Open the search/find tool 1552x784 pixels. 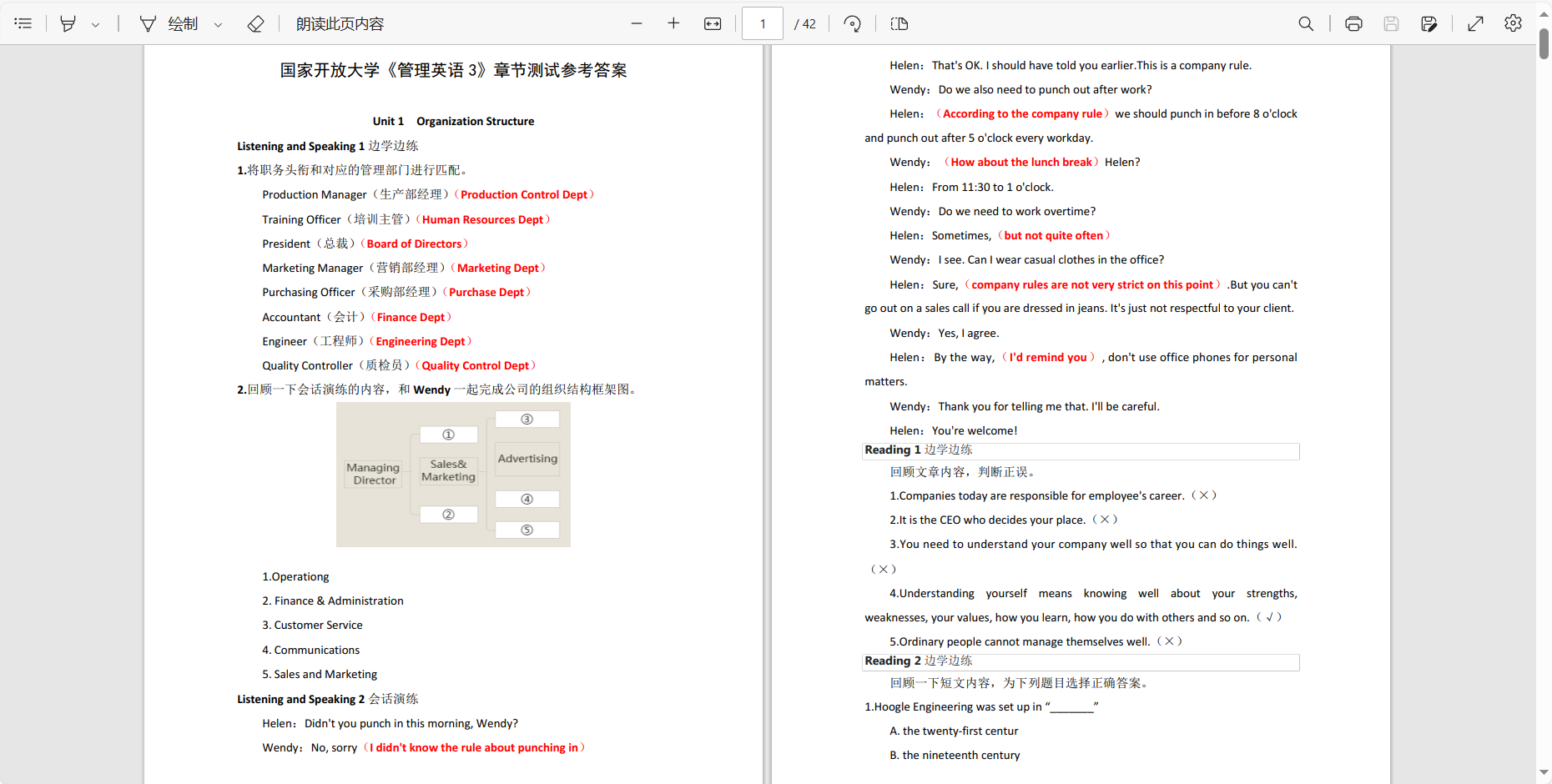pos(1306,23)
